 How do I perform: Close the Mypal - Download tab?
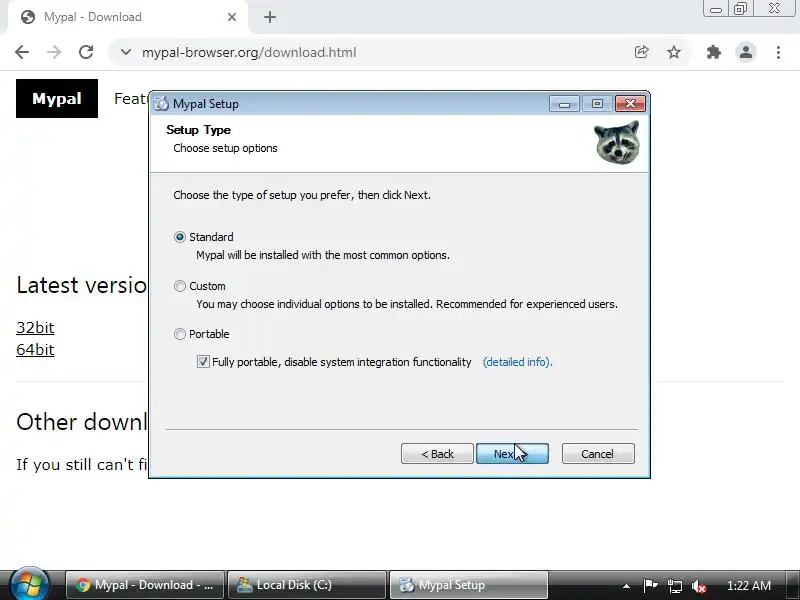[x=232, y=17]
